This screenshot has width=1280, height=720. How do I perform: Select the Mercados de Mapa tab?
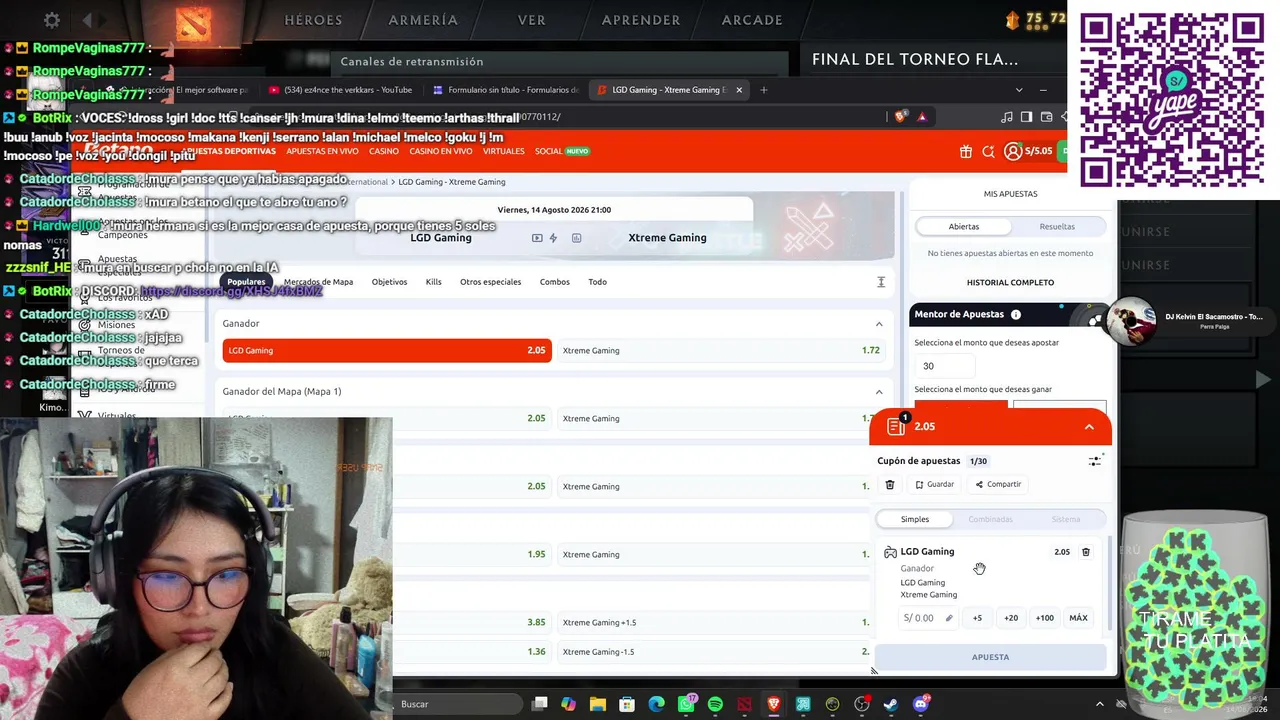coord(318,282)
